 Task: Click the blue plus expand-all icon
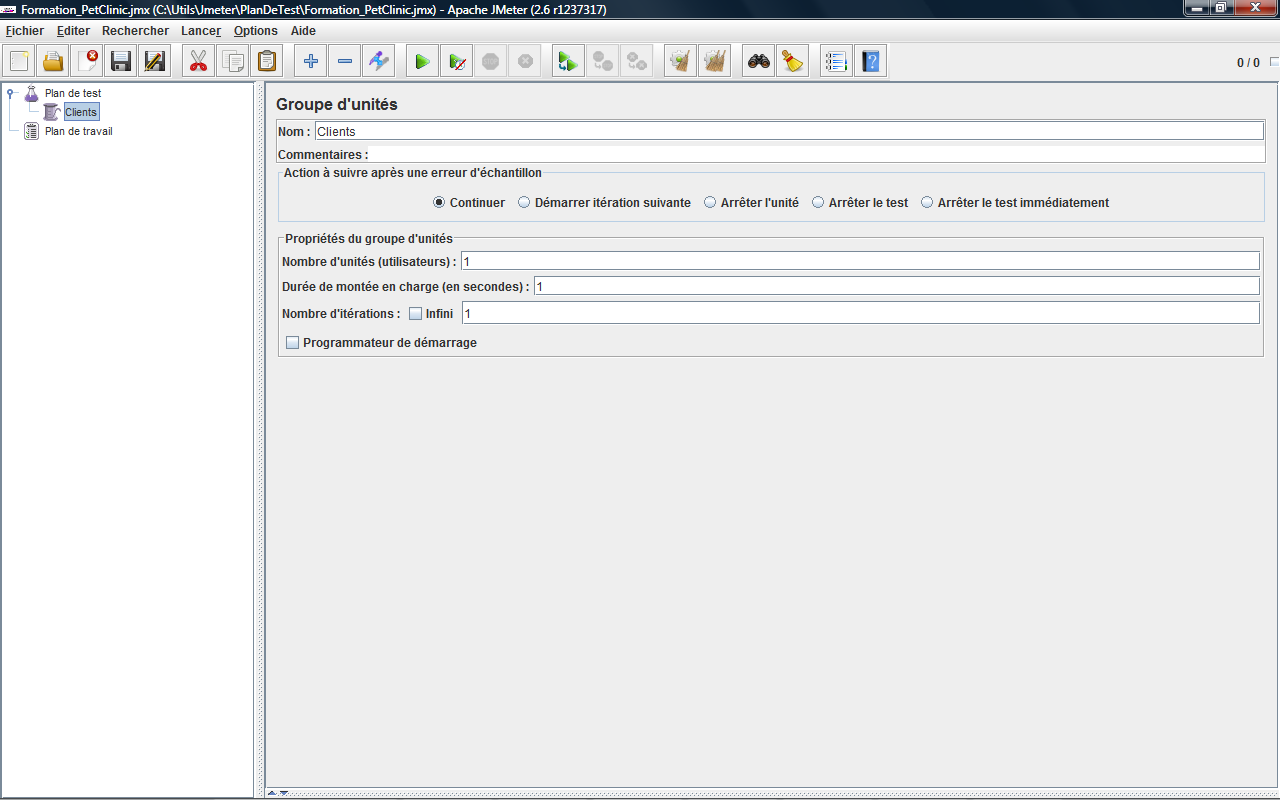click(311, 62)
